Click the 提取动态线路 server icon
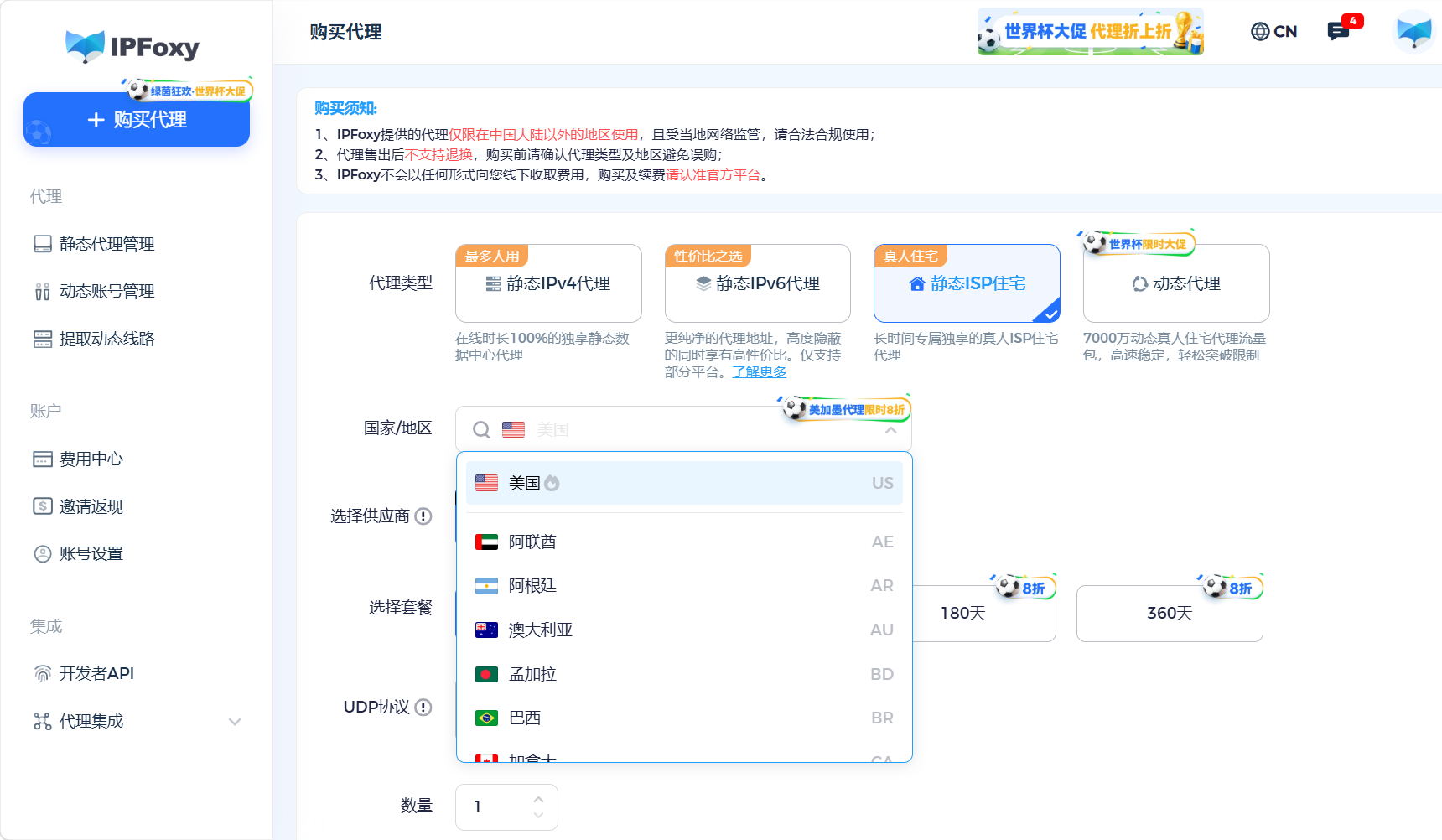The width and height of the screenshot is (1442, 840). [43, 339]
